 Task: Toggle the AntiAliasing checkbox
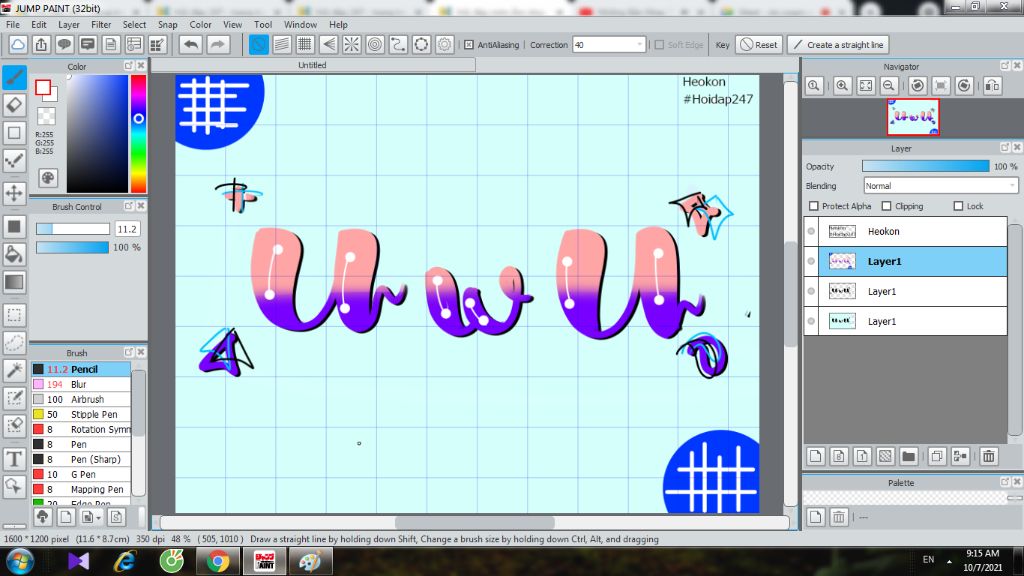[469, 44]
